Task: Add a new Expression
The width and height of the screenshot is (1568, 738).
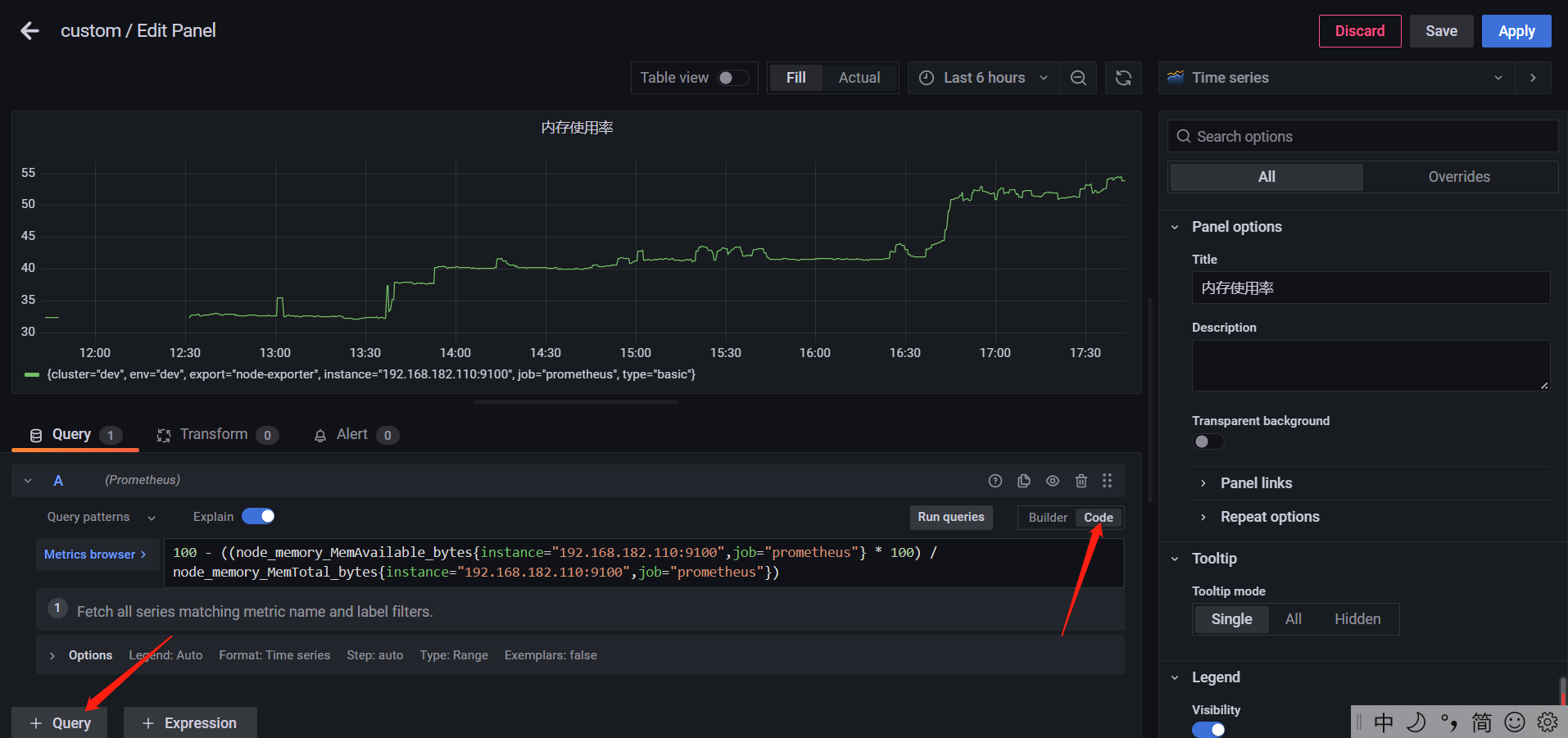Action: (190, 723)
